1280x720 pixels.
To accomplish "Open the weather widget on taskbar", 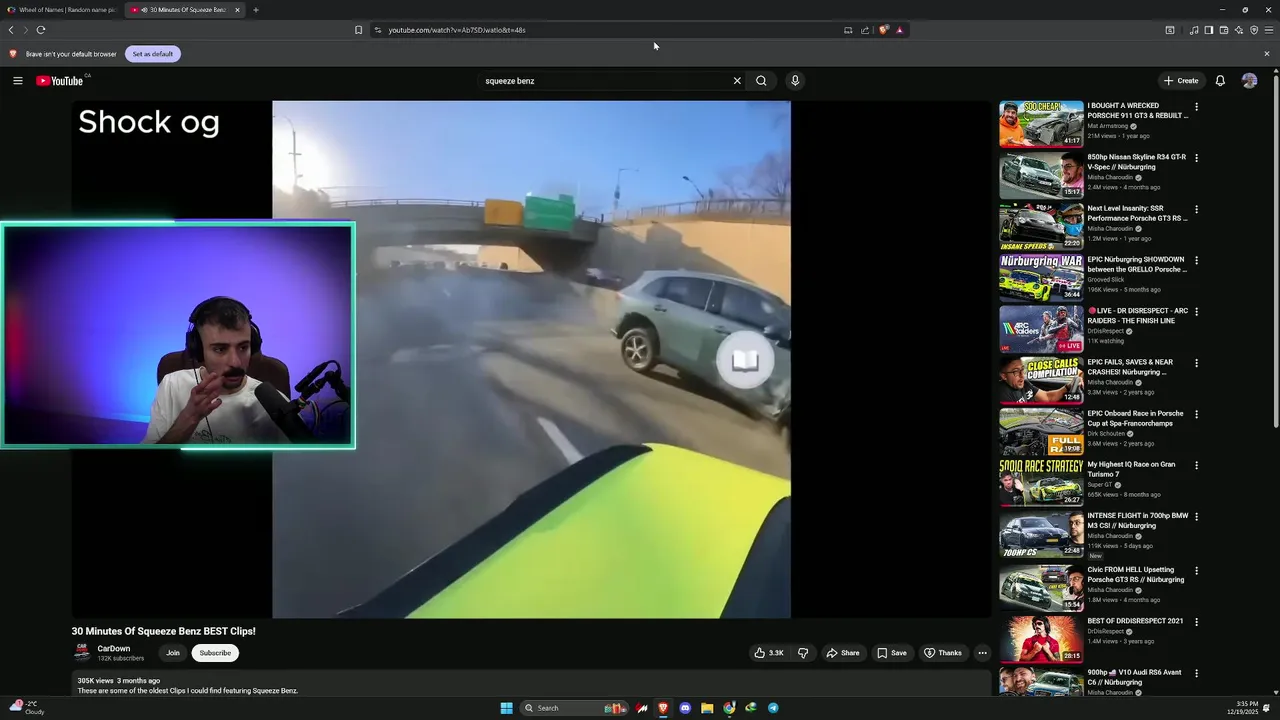I will pos(26,708).
